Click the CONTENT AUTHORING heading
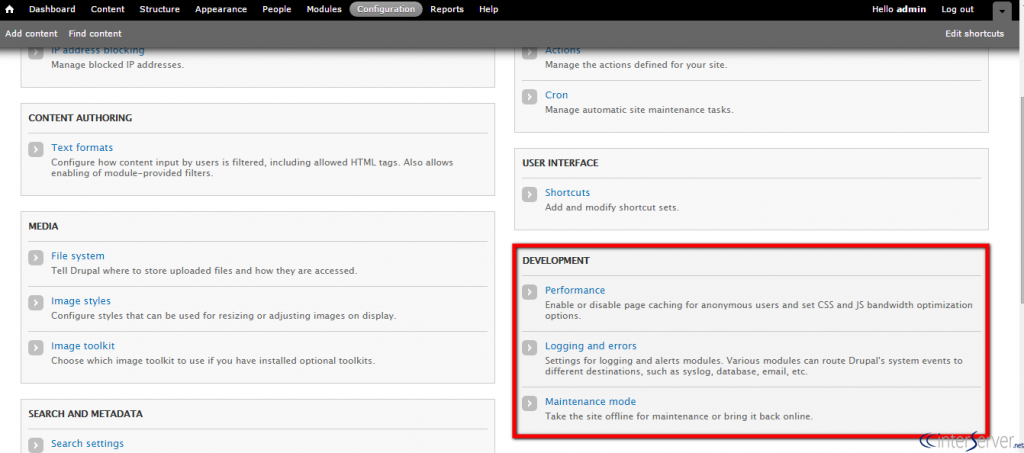1024x453 pixels. [x=80, y=118]
